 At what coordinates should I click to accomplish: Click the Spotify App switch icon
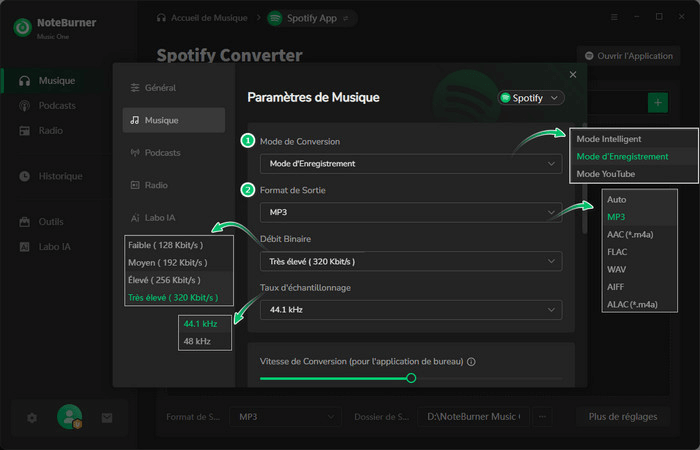[346, 18]
